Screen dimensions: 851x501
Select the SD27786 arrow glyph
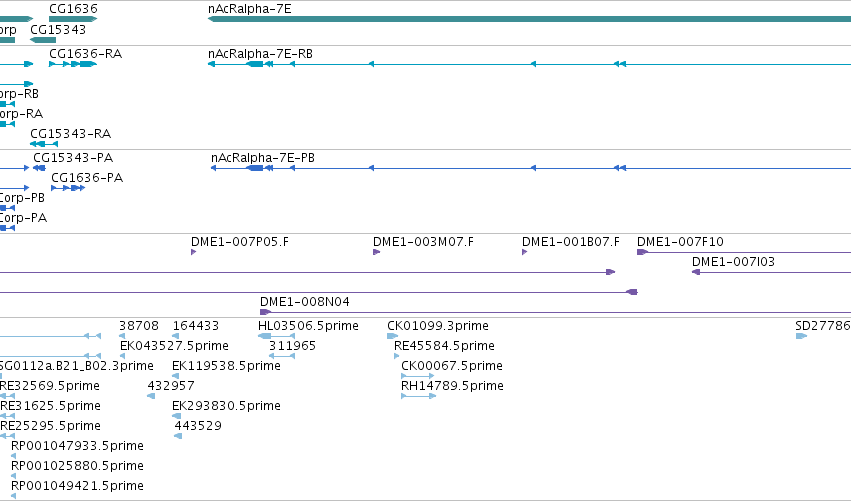801,336
